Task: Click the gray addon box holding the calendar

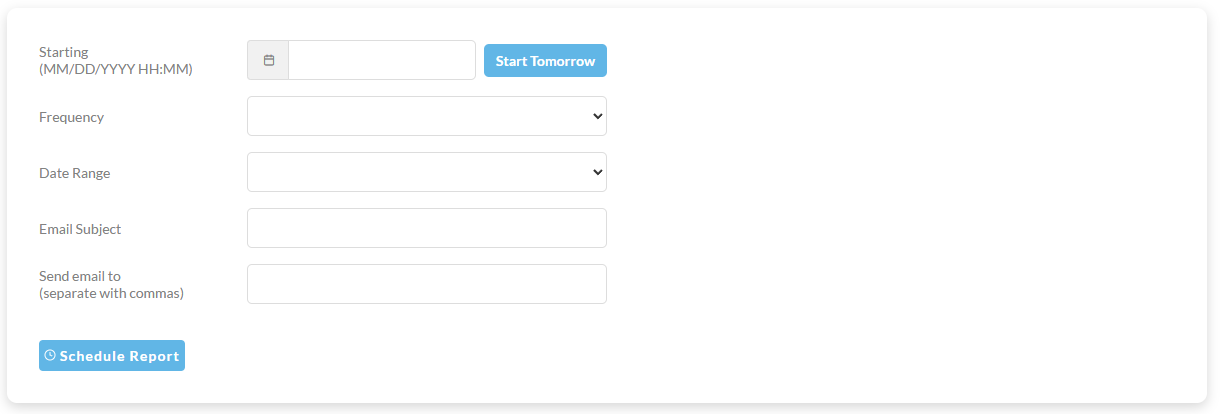Action: [x=268, y=60]
